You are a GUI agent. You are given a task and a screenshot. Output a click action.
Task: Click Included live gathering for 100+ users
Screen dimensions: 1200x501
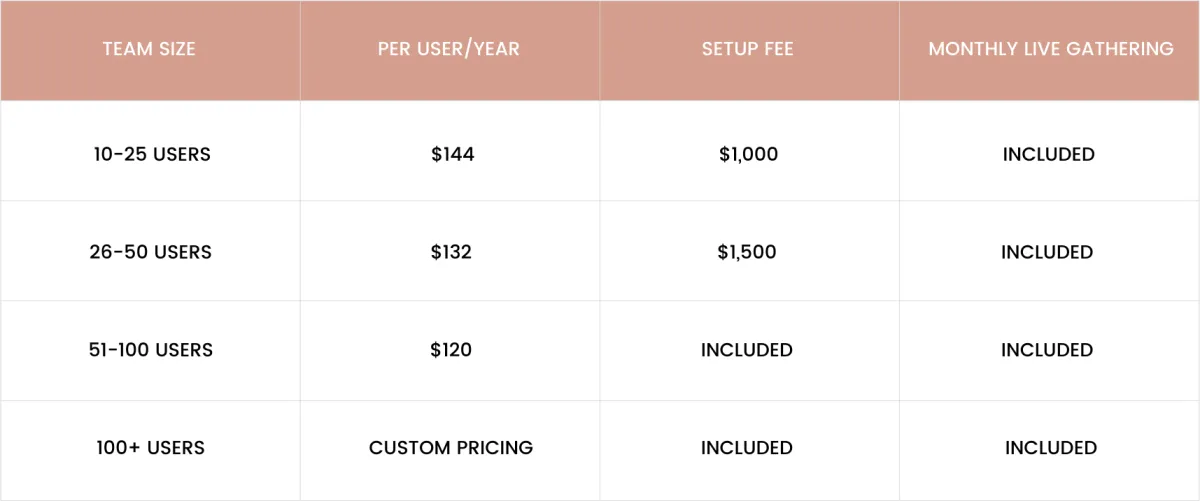[x=1051, y=448]
